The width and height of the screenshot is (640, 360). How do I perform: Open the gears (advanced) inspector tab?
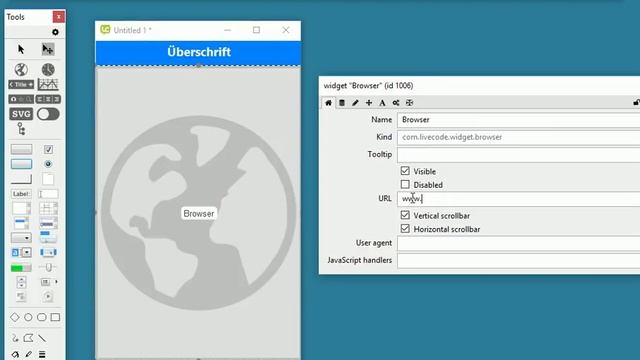coord(396,103)
